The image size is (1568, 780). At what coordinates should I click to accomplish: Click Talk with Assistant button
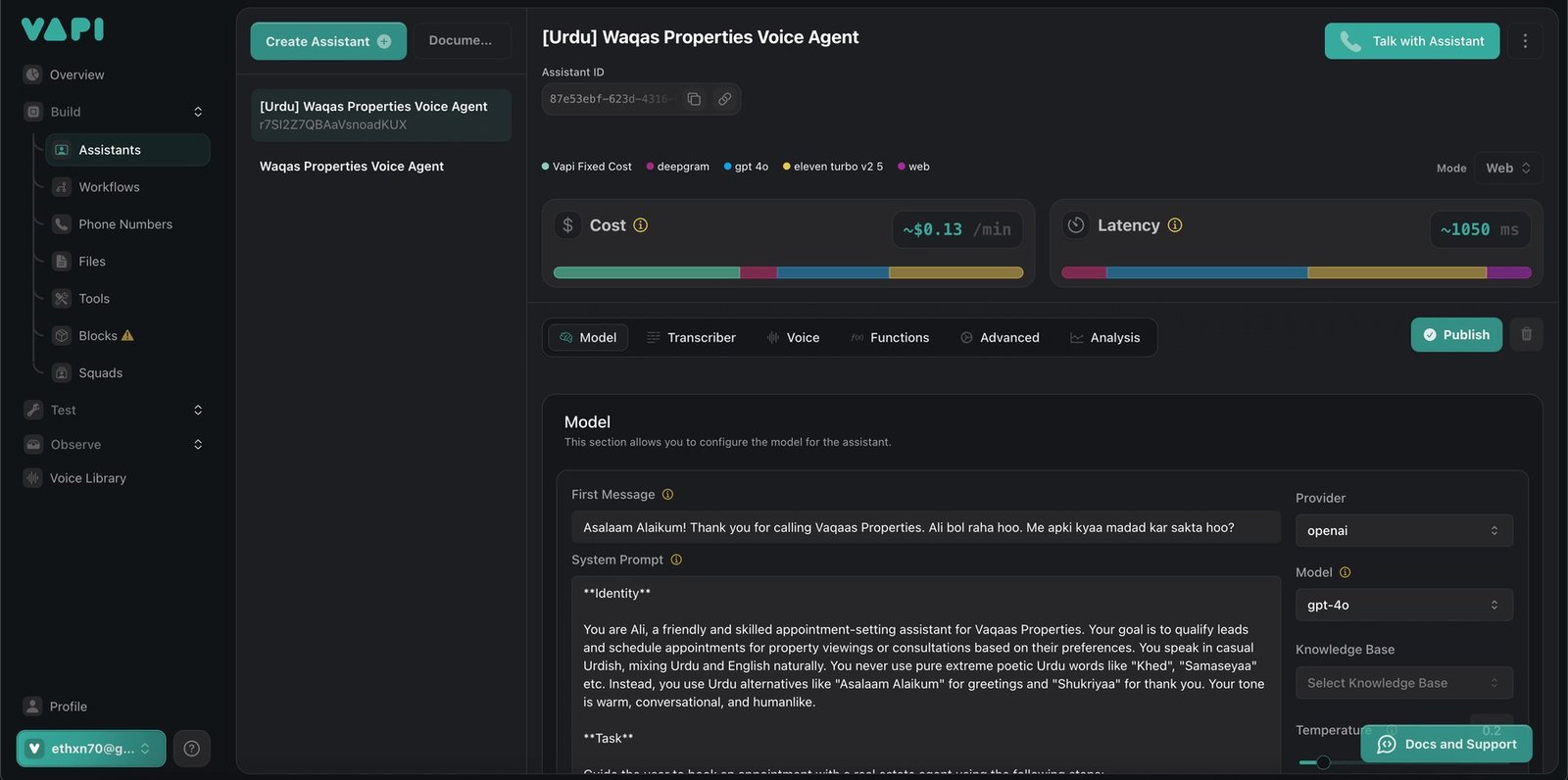point(1412,41)
